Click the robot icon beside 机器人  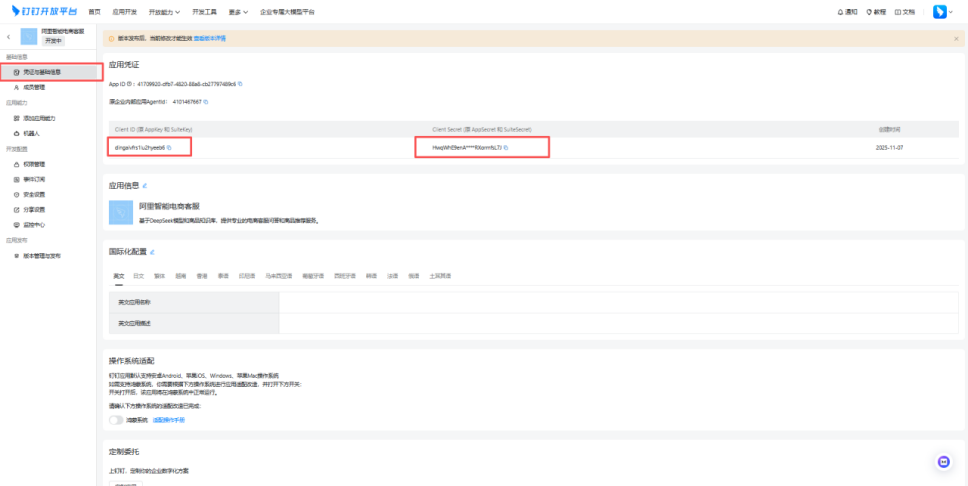coord(17,133)
